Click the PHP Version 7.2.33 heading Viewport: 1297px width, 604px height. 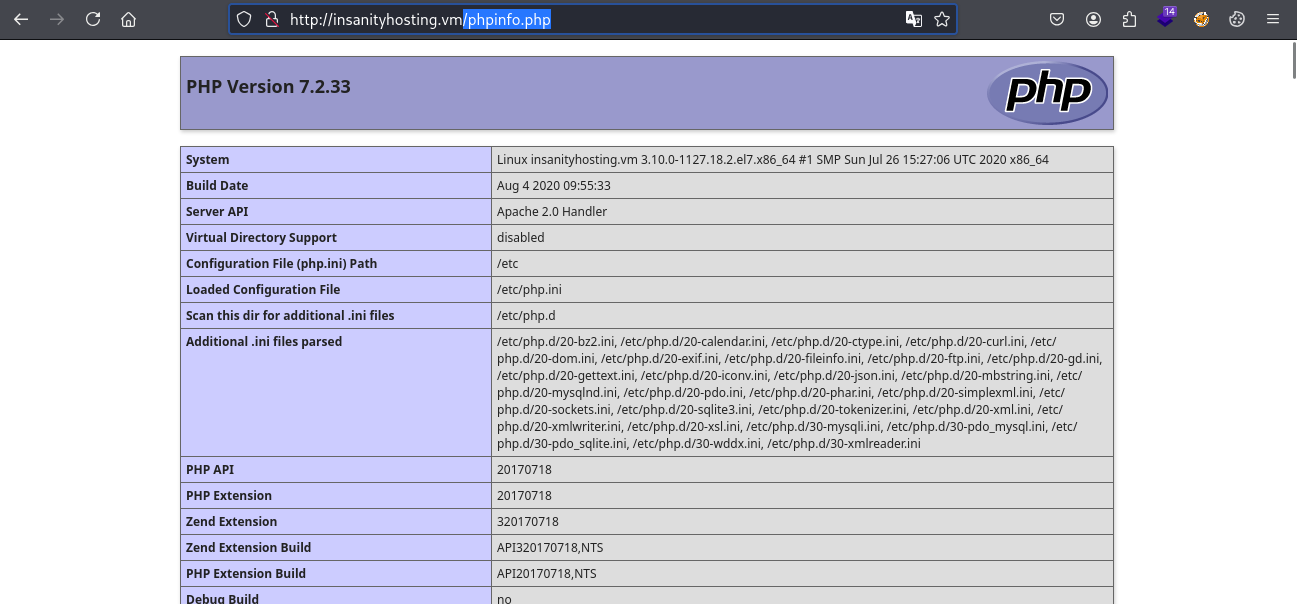pos(268,87)
